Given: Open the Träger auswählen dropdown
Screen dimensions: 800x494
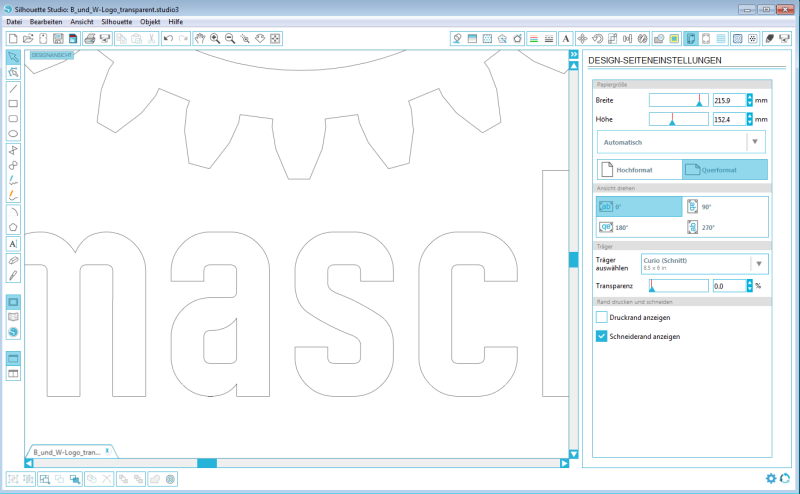Looking at the screenshot, I should 705,264.
